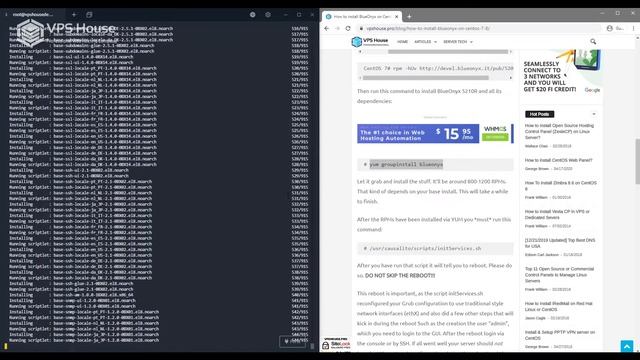This screenshot has width=640, height=360.
Task: Click author 'George Brown' under CentOS Web Panel post
Action: click(536, 169)
